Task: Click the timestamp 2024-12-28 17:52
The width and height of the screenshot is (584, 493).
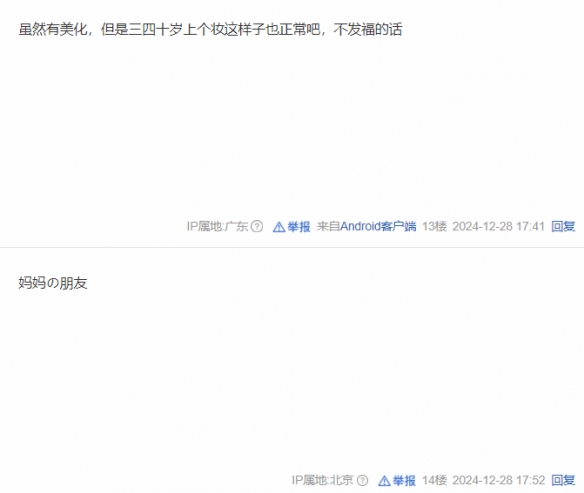Action: [x=498, y=480]
